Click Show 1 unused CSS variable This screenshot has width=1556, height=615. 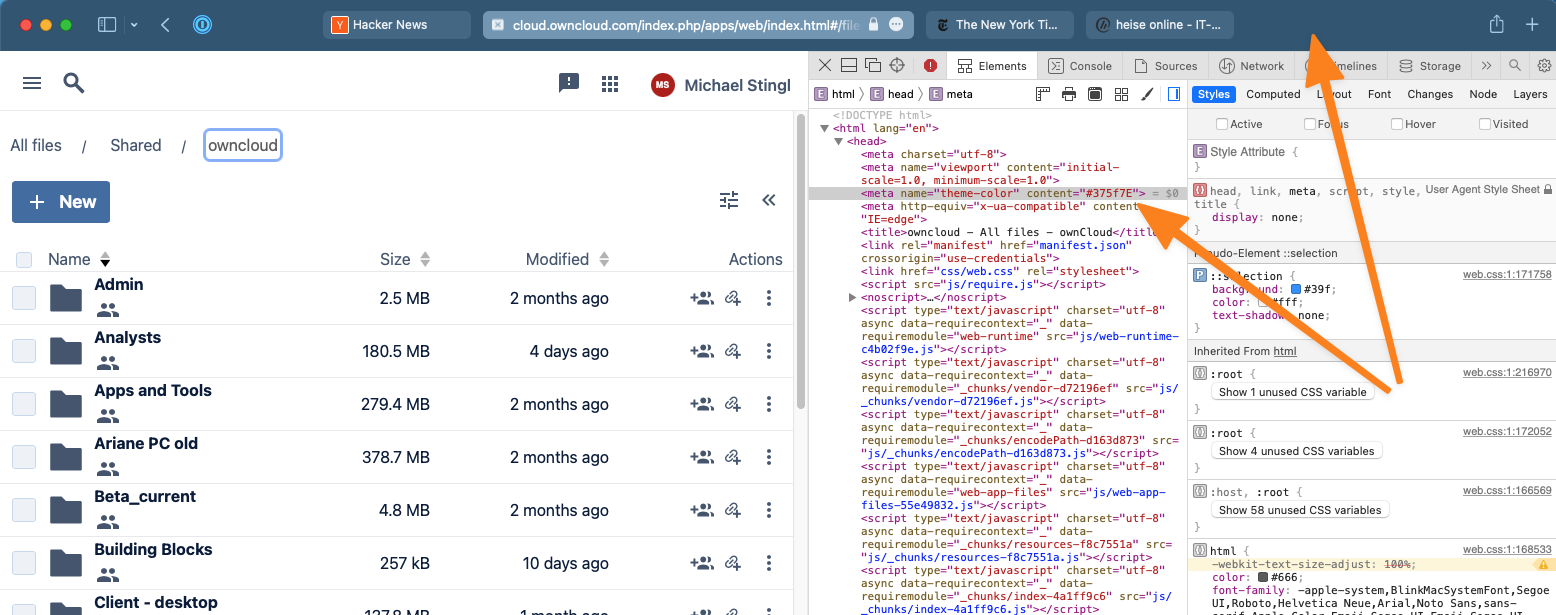pos(1293,392)
